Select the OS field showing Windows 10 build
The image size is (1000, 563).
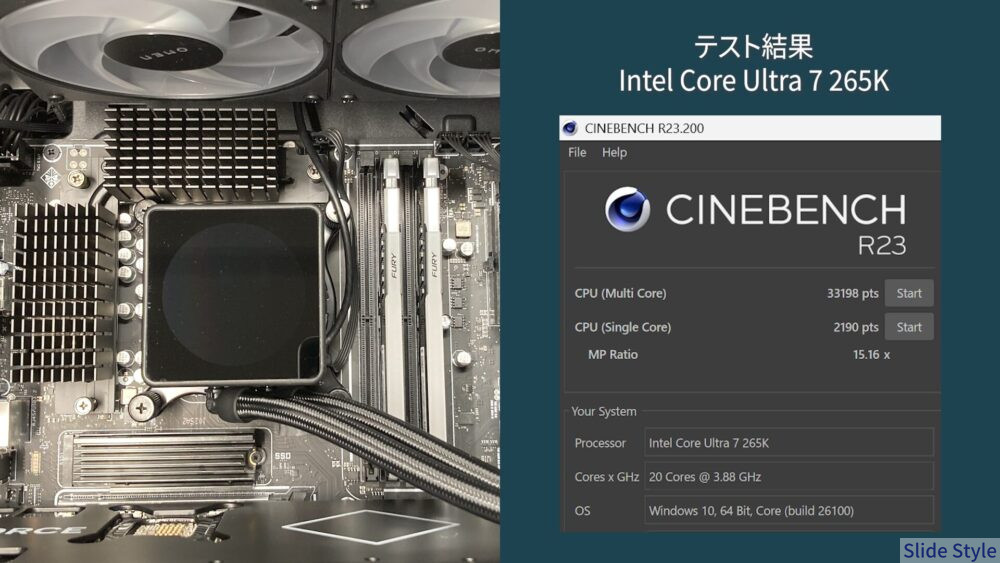click(x=789, y=510)
